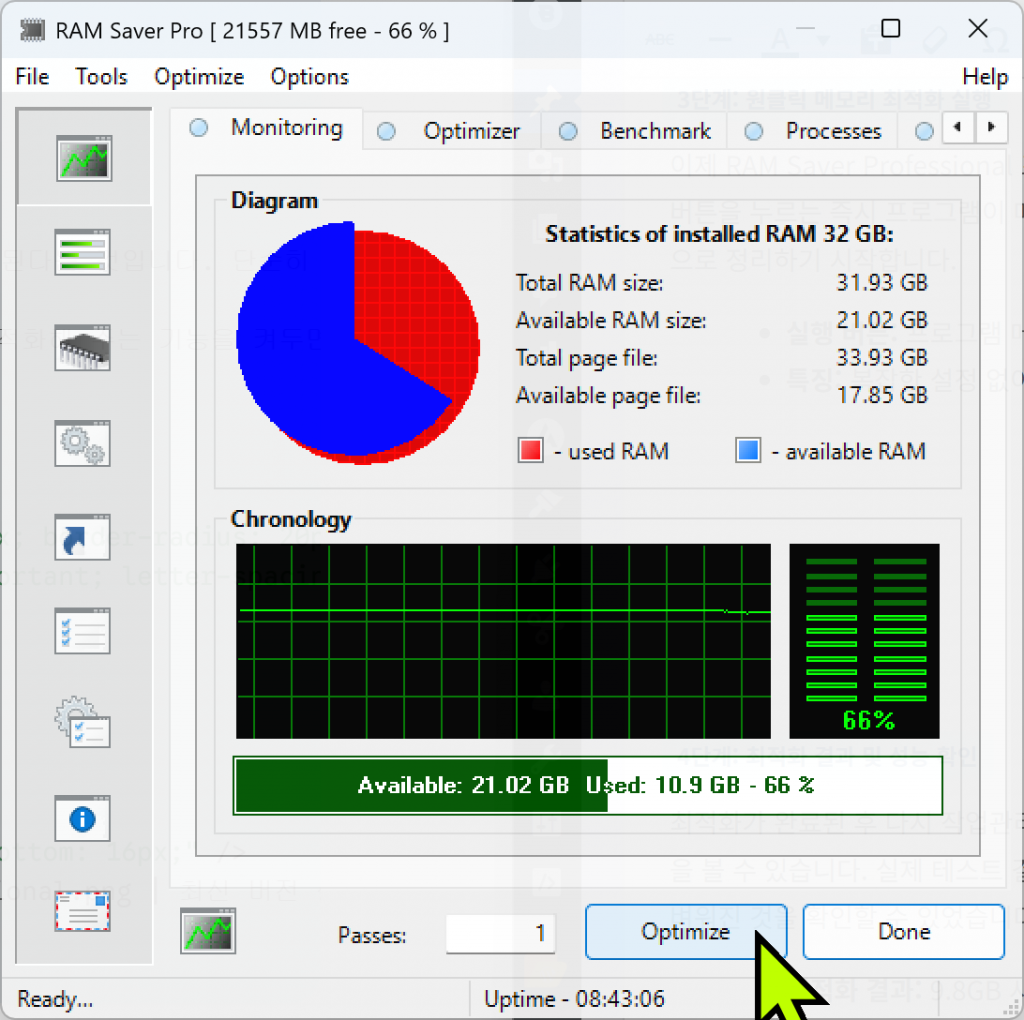The height and width of the screenshot is (1020, 1024).
Task: Click the small graph icon beside Passes
Action: pyautogui.click(x=208, y=931)
